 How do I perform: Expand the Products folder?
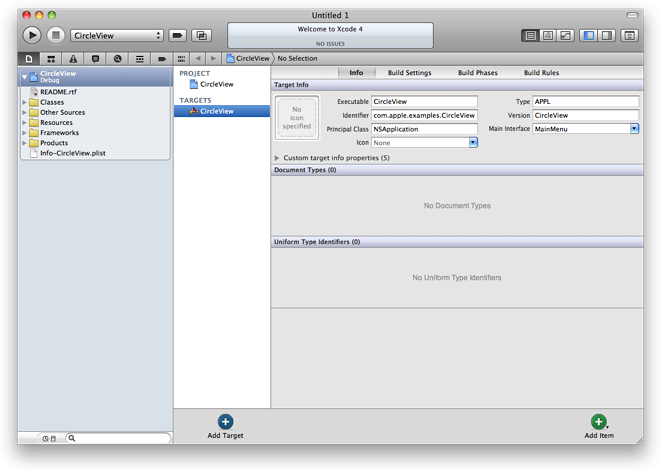coord(24,143)
